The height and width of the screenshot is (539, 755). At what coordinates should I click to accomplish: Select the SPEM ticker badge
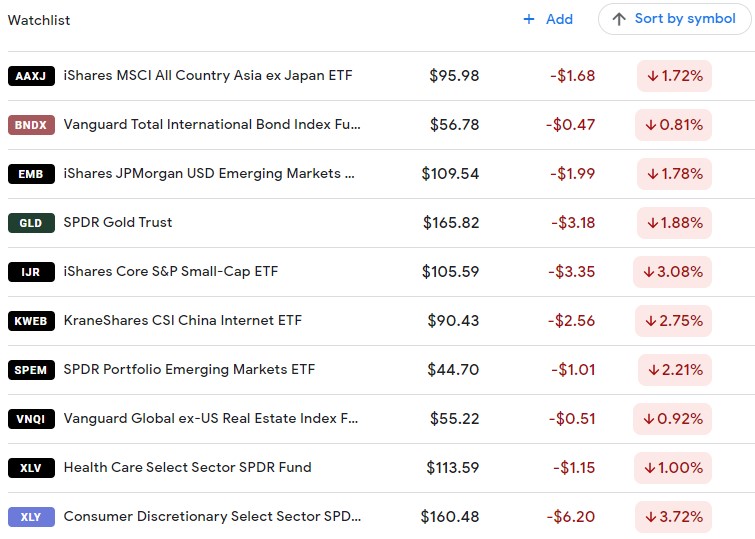tap(31, 370)
